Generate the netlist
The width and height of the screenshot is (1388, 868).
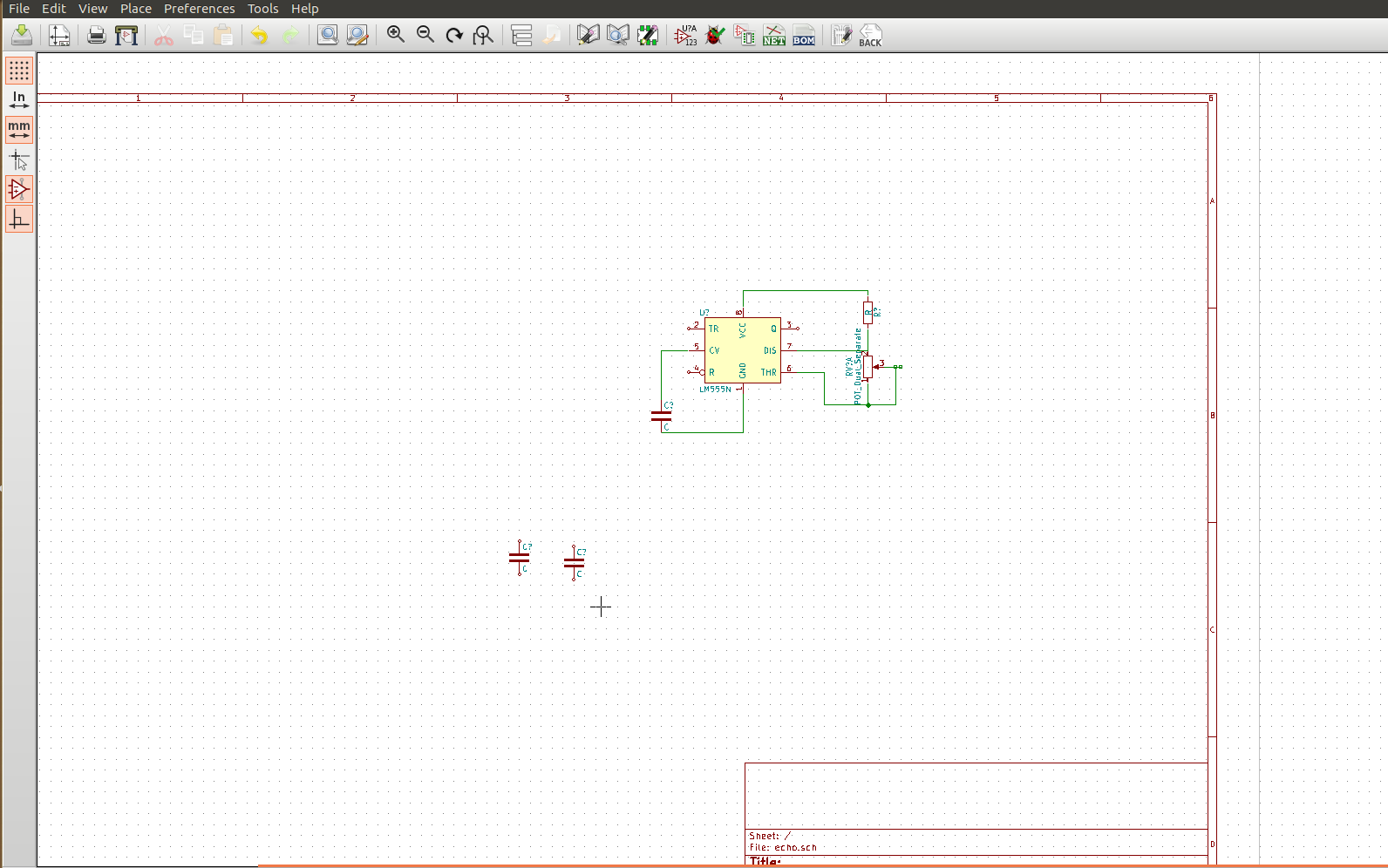click(x=774, y=35)
